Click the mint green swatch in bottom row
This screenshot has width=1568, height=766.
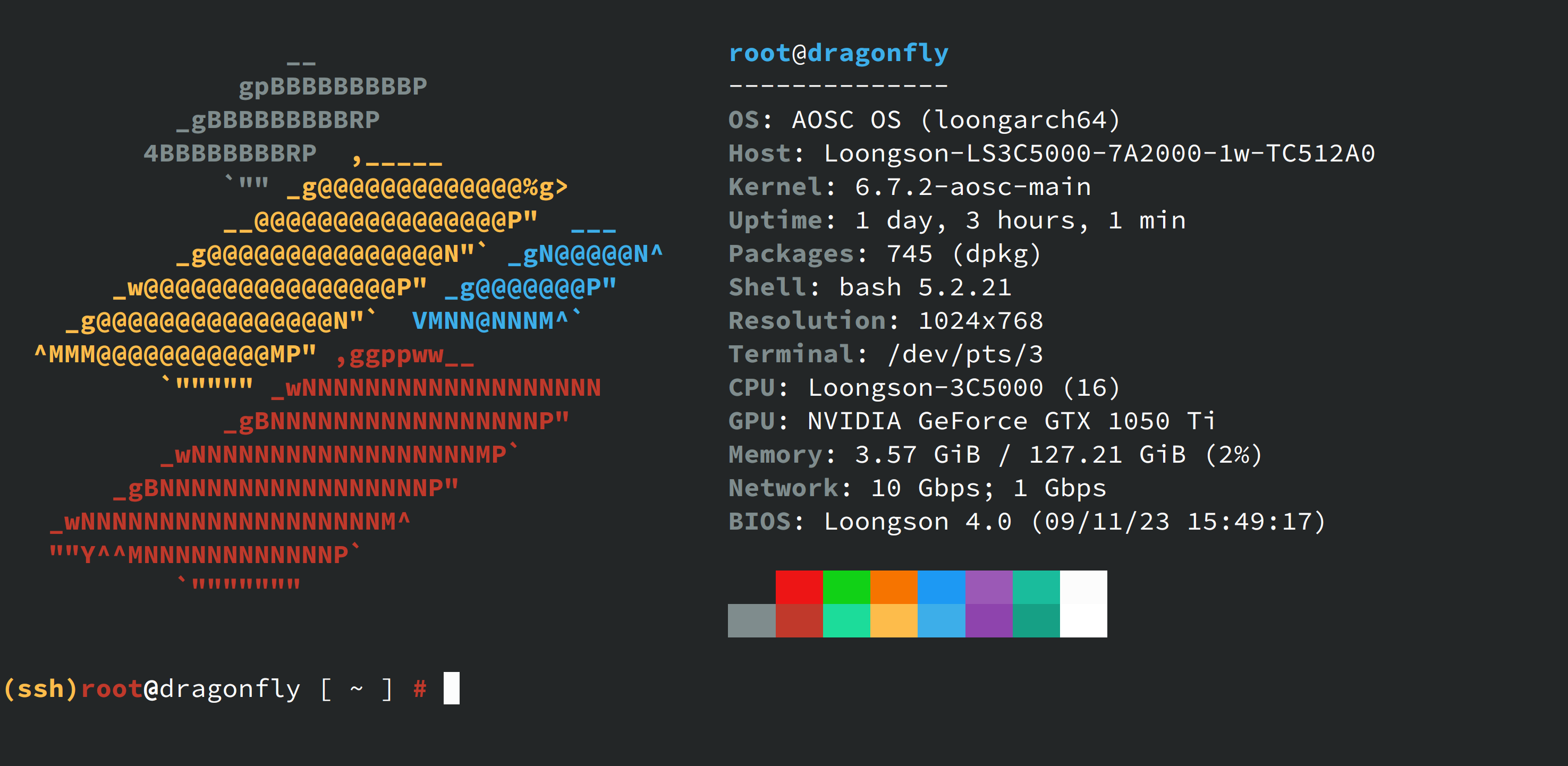pos(846,620)
